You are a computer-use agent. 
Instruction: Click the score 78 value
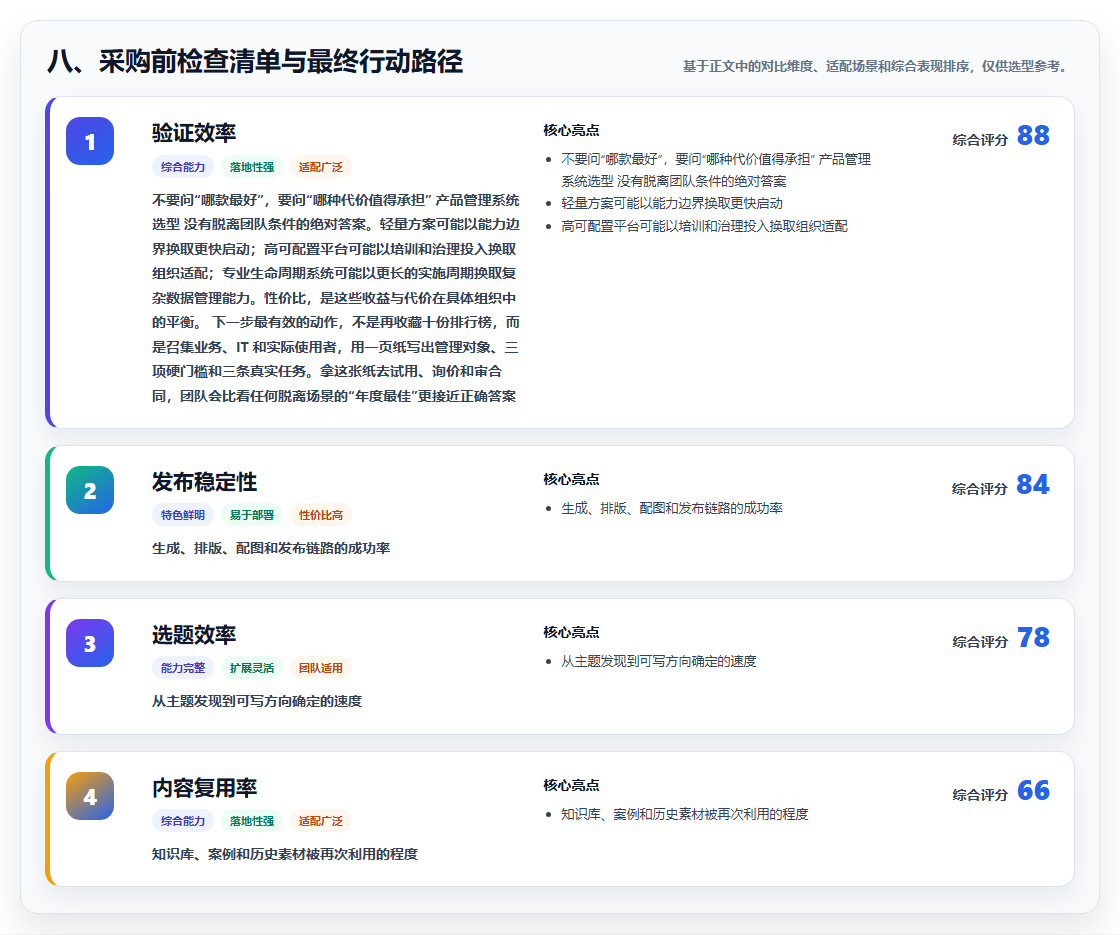(x=1033, y=637)
